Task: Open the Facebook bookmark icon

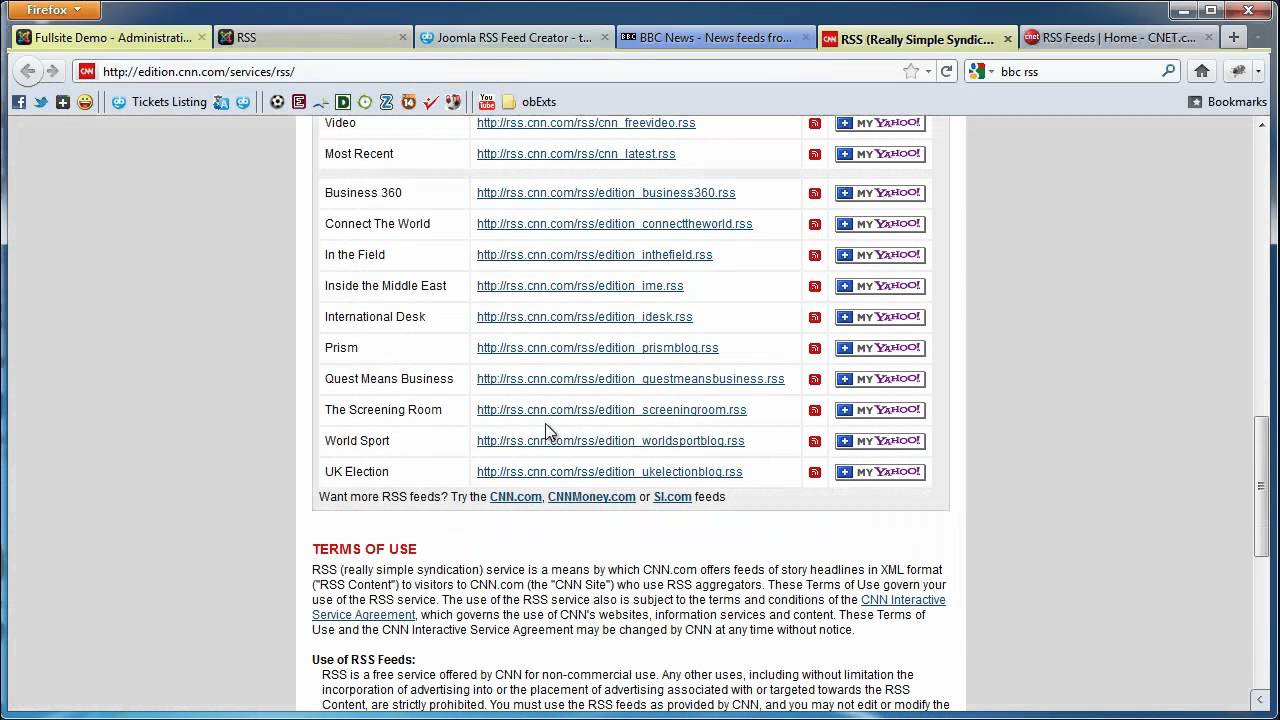Action: (19, 102)
